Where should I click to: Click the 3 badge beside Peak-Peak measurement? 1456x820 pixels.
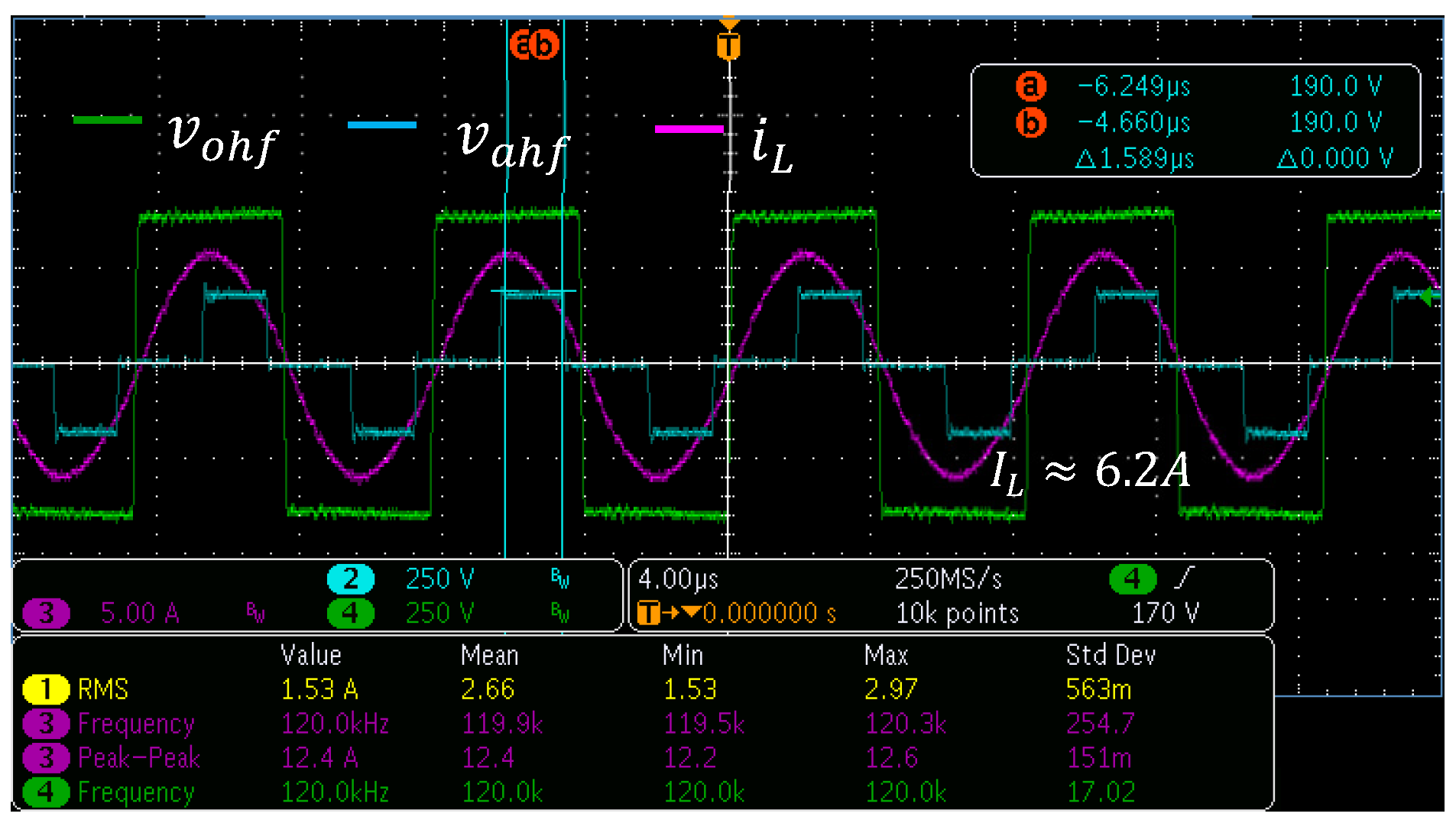pos(46,758)
